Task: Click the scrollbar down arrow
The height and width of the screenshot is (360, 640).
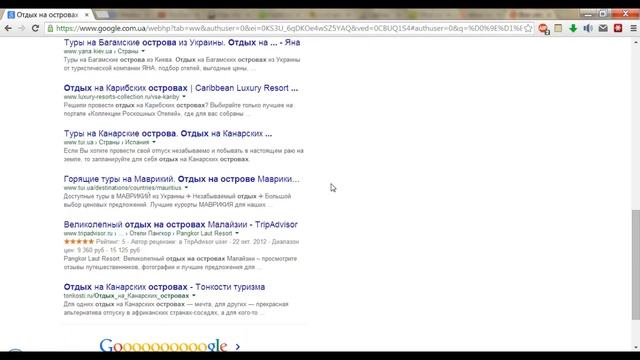Action: (636, 347)
